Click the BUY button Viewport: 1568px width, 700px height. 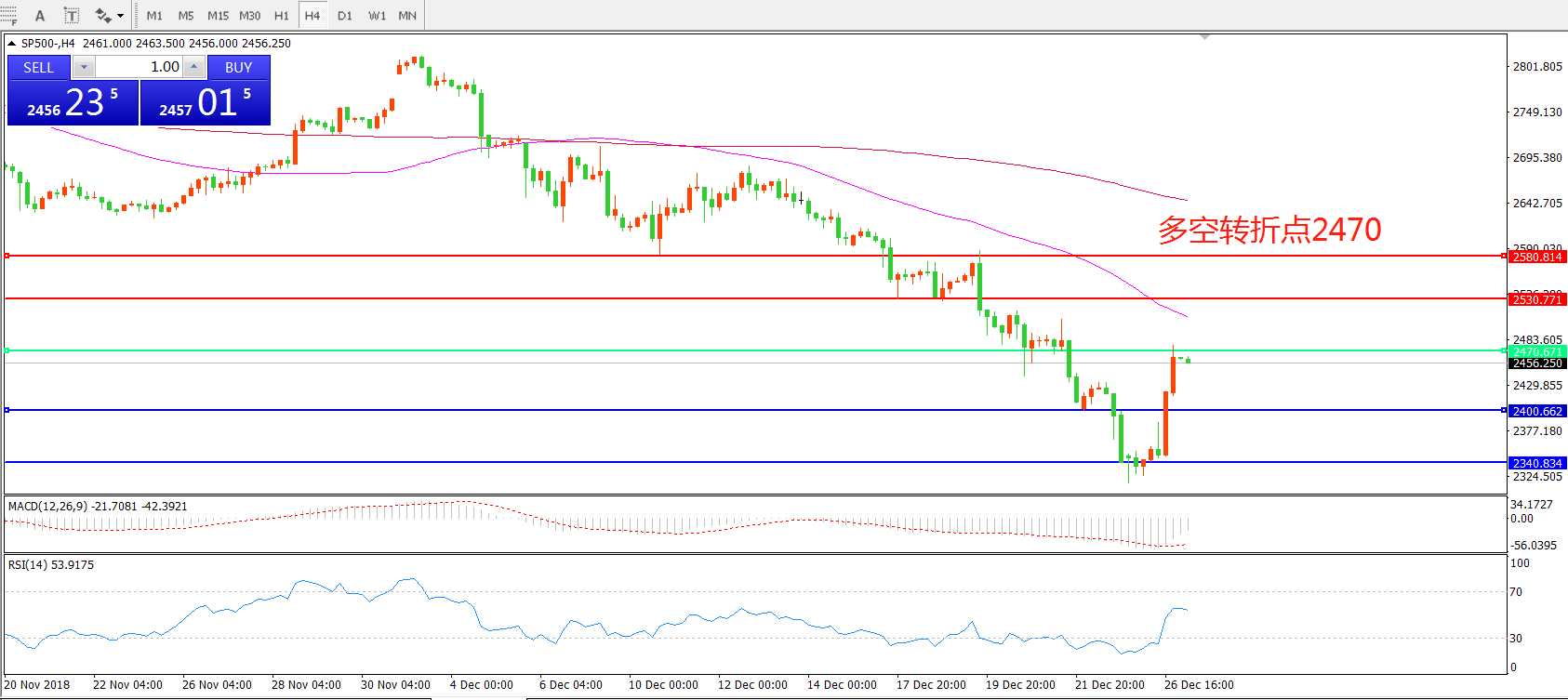pos(238,68)
